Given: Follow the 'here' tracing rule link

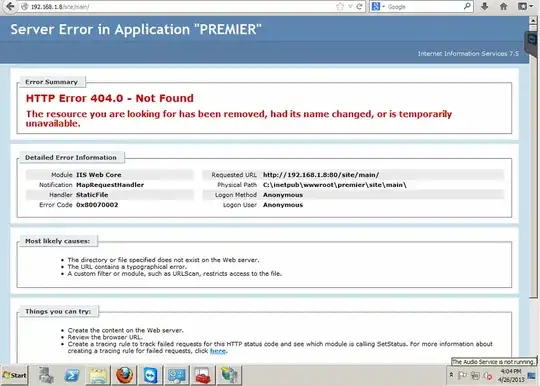Looking at the screenshot, I should [218, 351].
